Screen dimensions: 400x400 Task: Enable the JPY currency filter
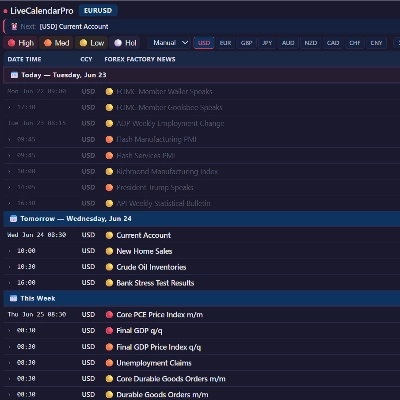pos(267,43)
